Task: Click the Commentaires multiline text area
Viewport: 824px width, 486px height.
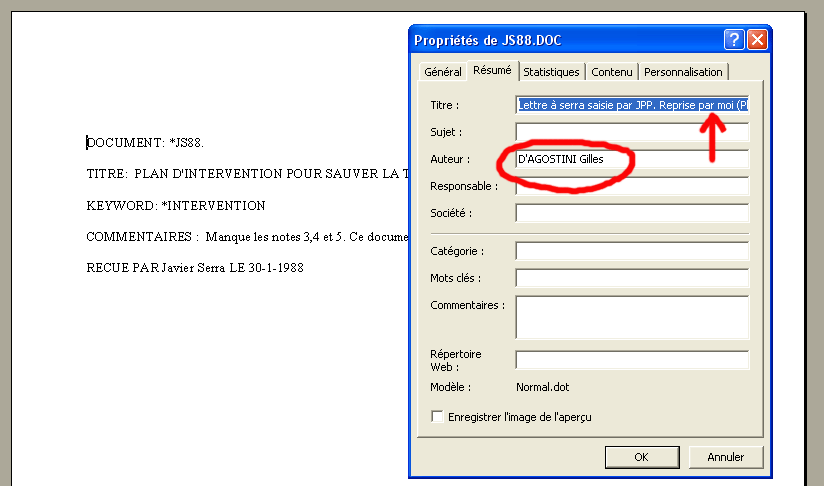Action: point(632,317)
